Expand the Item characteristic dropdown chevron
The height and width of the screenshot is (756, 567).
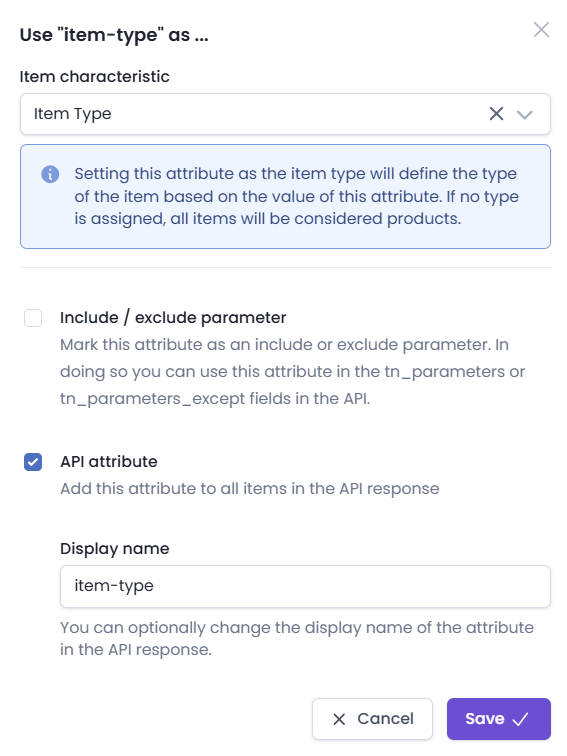(x=525, y=115)
